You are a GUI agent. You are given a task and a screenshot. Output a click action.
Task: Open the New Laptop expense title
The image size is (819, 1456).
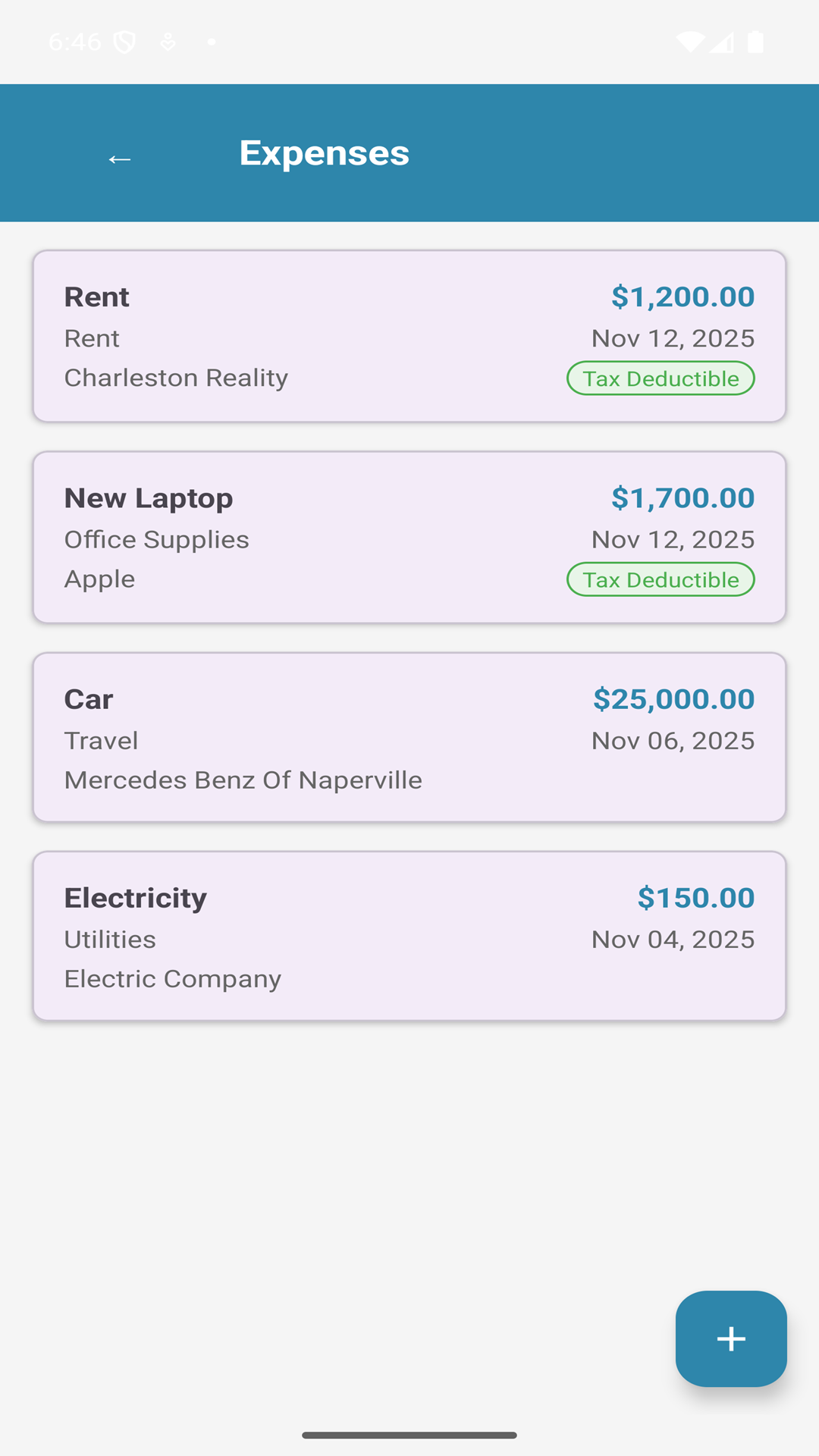coord(149,498)
